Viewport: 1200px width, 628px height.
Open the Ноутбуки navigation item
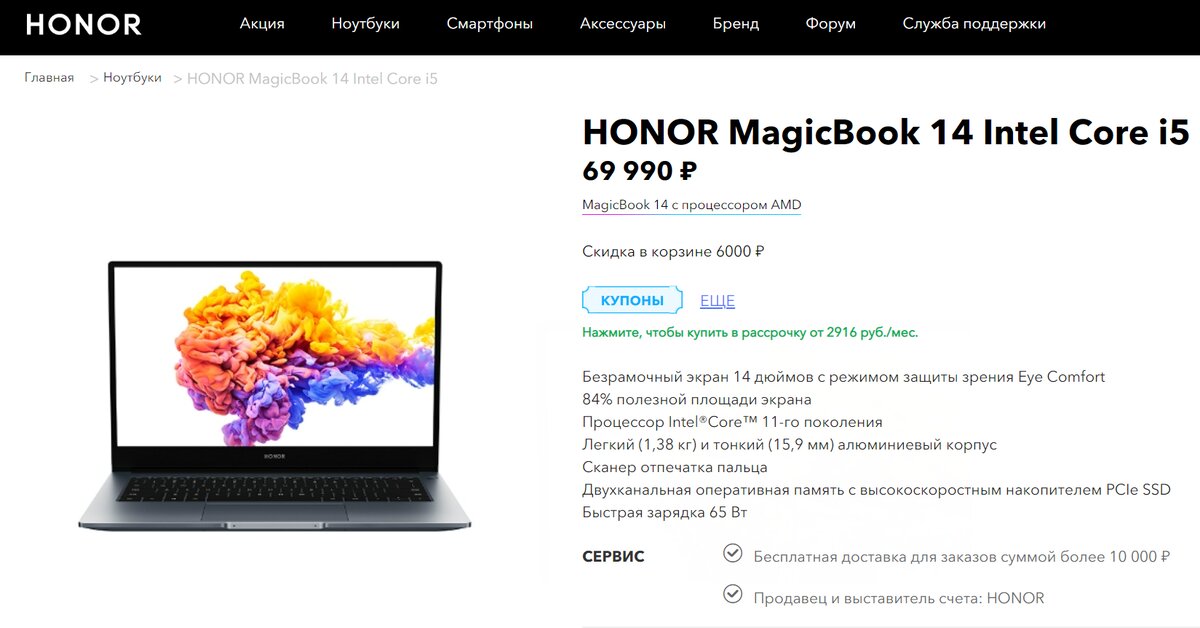[x=366, y=24]
